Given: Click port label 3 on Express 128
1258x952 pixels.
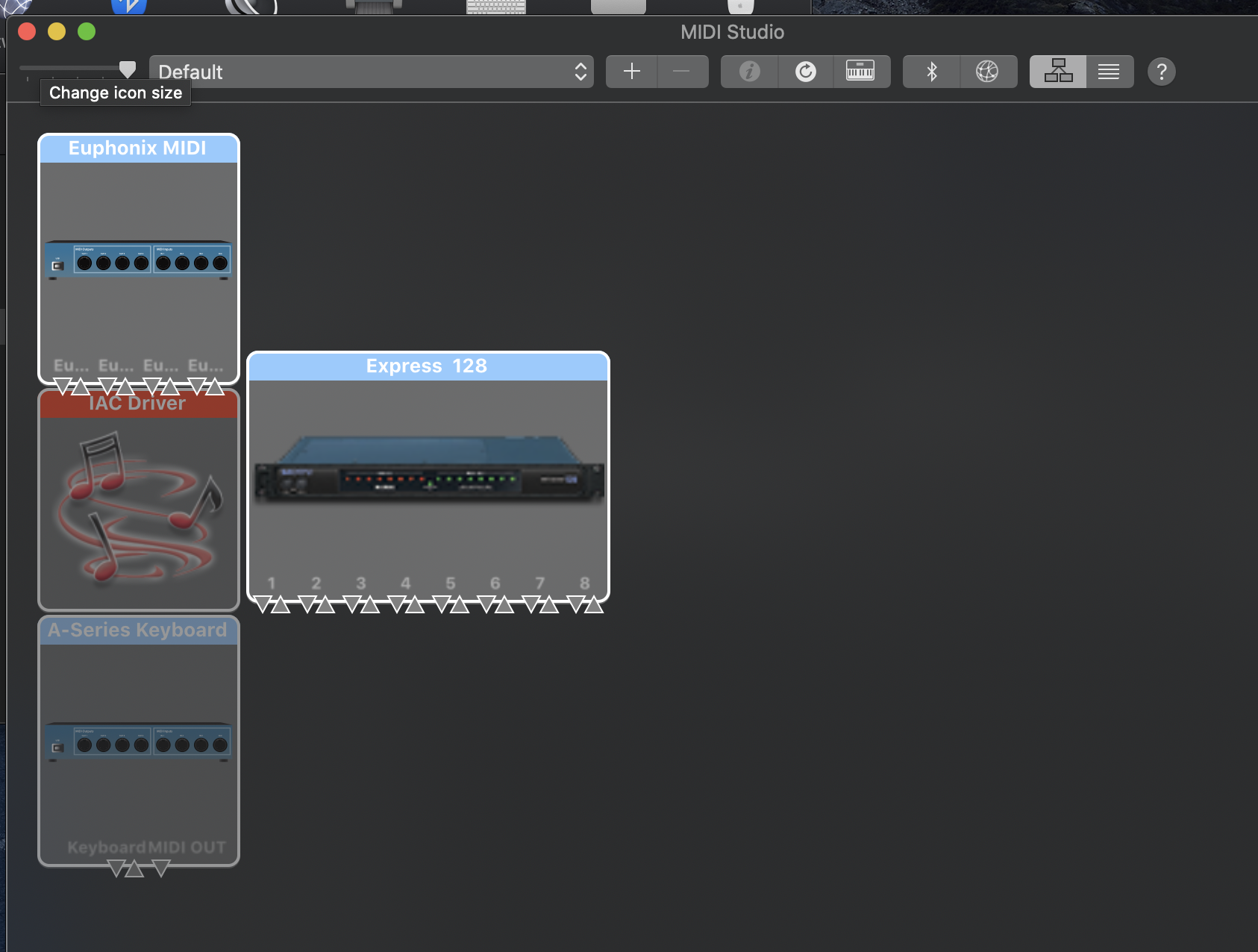Looking at the screenshot, I should [361, 583].
